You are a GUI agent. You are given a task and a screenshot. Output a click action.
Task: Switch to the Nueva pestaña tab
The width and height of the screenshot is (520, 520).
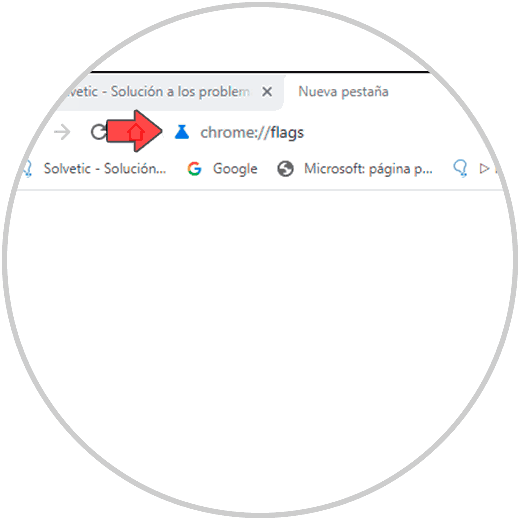click(x=343, y=92)
